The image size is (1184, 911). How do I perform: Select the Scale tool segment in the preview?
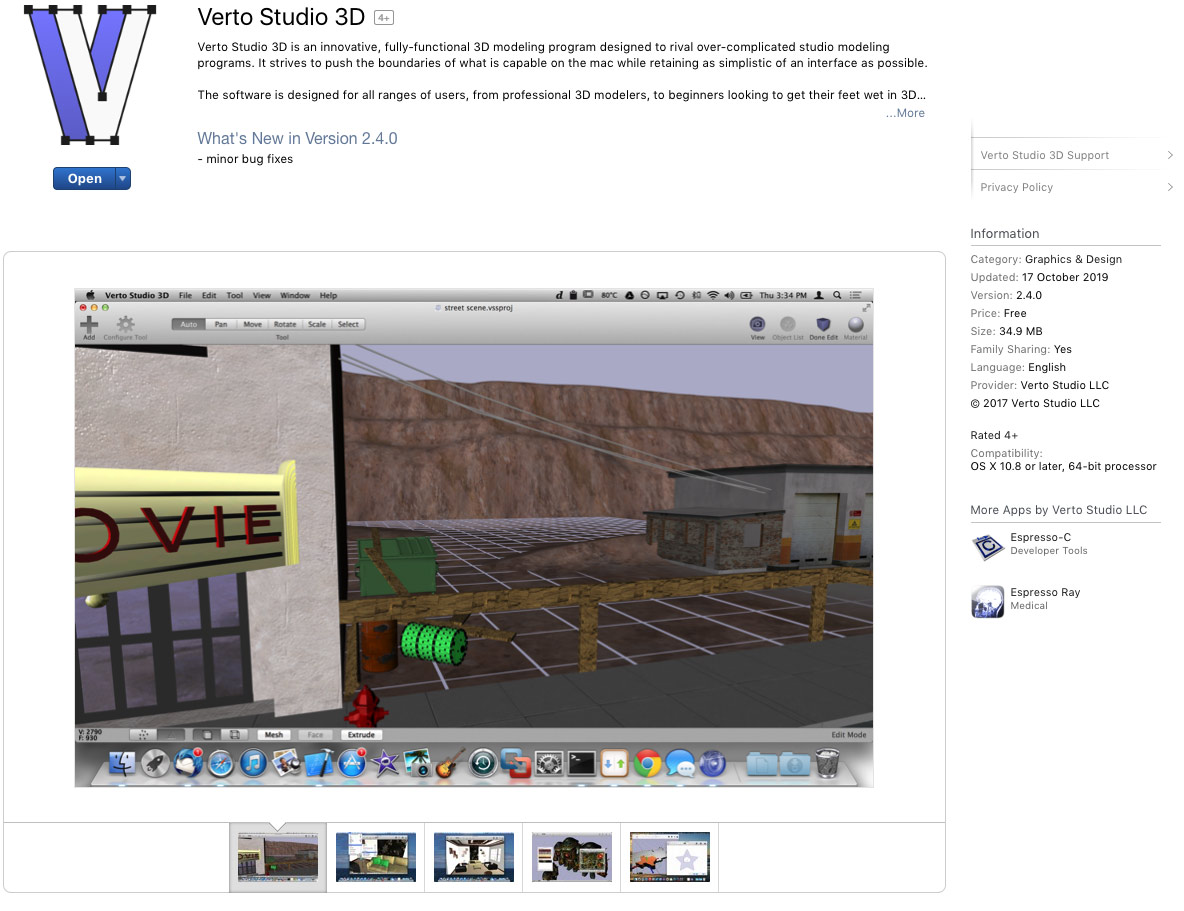point(317,324)
